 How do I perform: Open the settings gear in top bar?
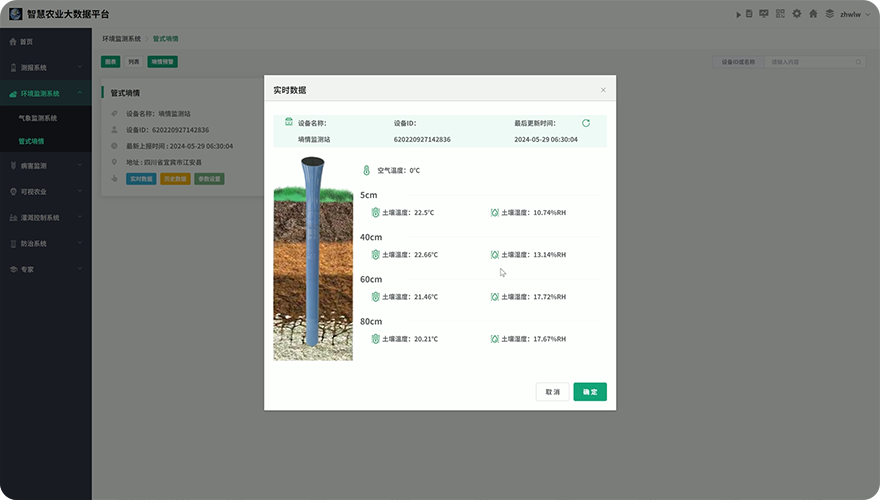(x=796, y=14)
